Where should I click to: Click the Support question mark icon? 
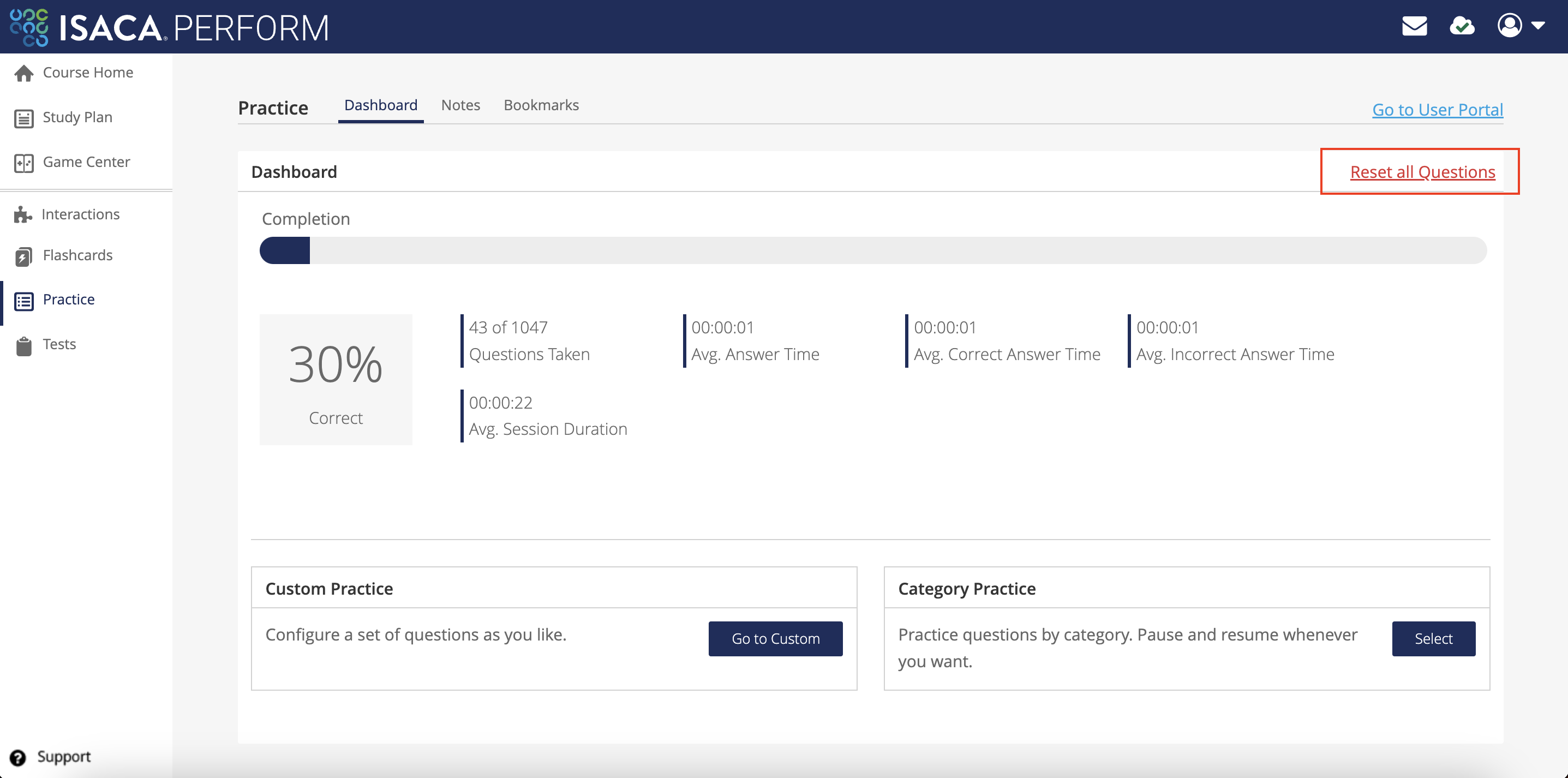pyautogui.click(x=17, y=757)
